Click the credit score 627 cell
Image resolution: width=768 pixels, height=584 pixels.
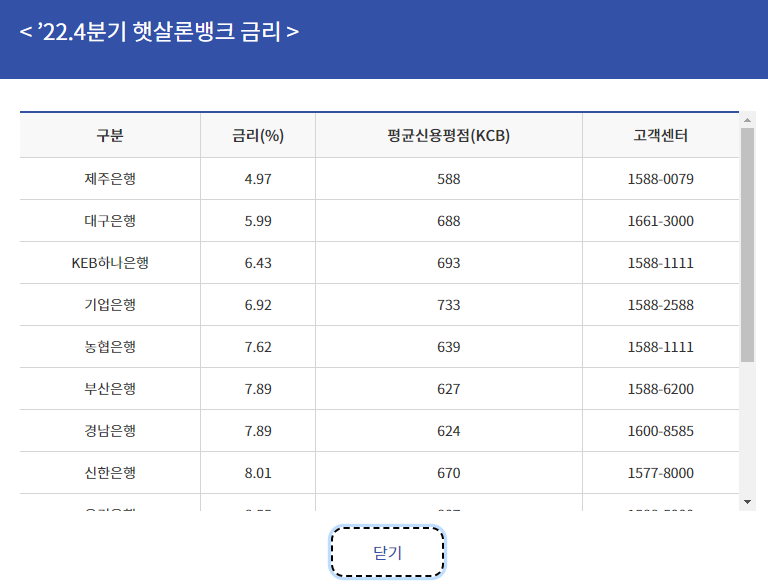point(449,389)
